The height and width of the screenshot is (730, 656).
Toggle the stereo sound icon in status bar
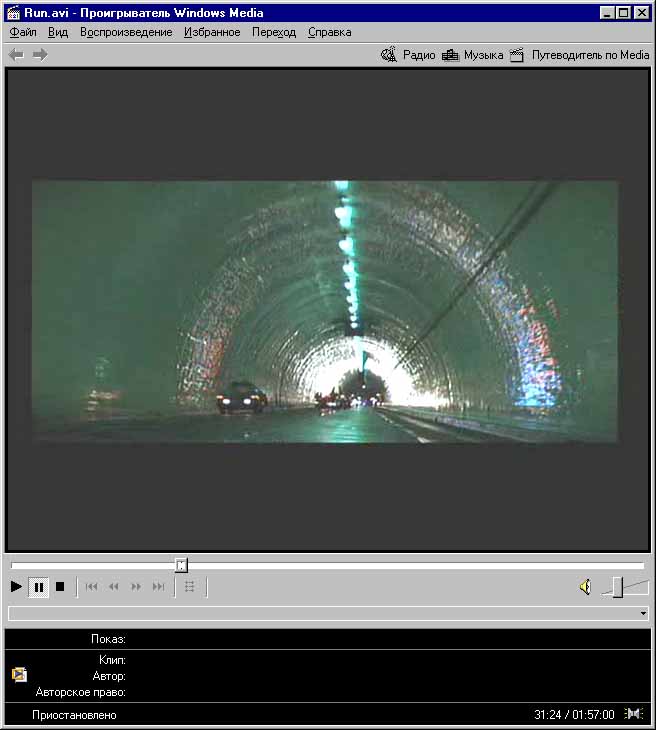pyautogui.click(x=633, y=714)
